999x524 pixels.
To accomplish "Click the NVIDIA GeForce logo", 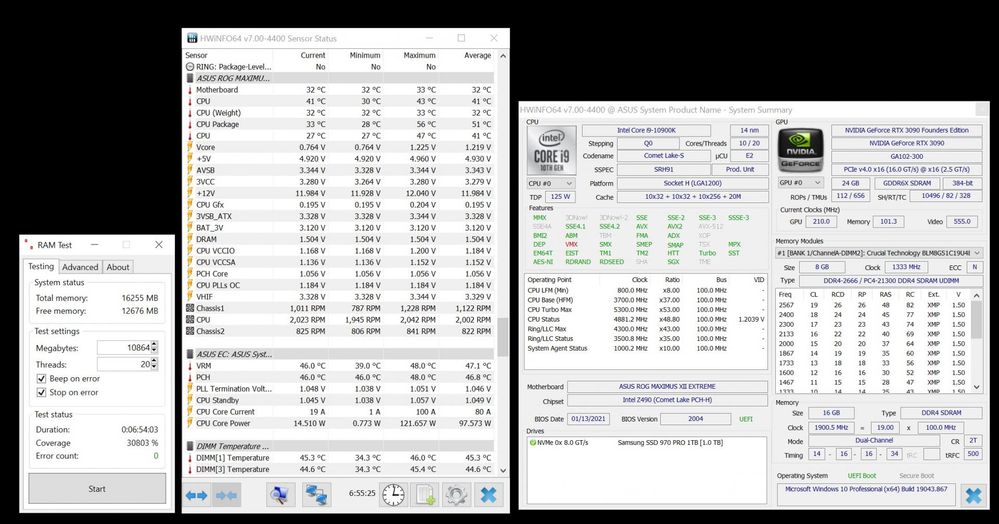I will tap(800, 150).
